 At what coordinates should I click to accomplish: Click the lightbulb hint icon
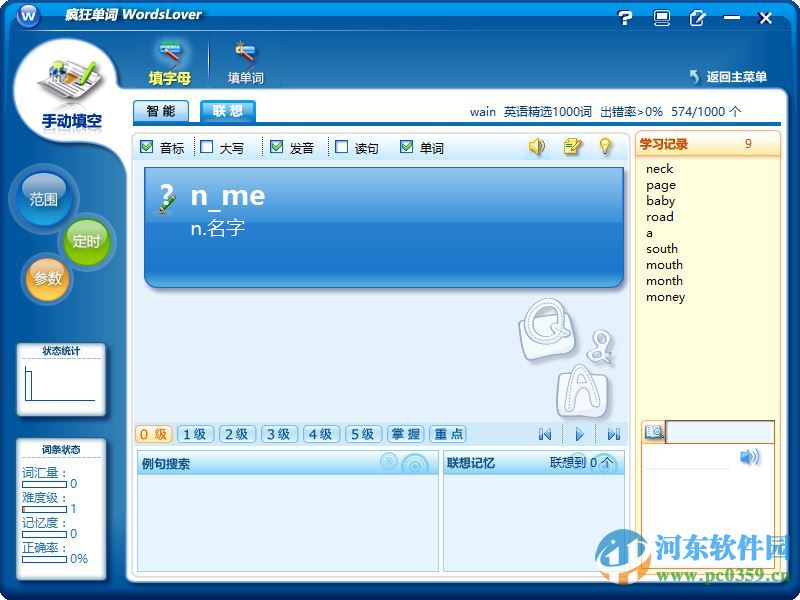(x=604, y=147)
